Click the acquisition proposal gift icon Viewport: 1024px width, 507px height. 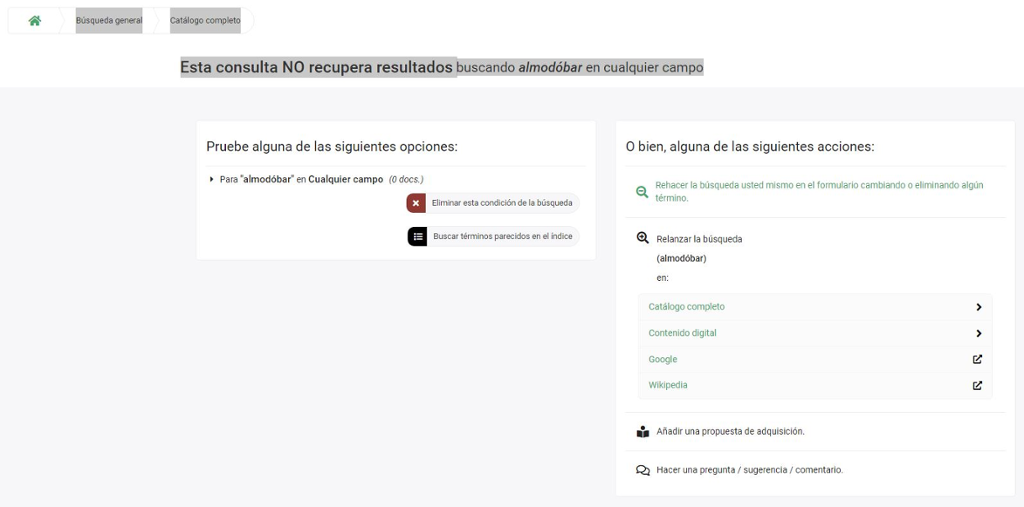pos(643,432)
